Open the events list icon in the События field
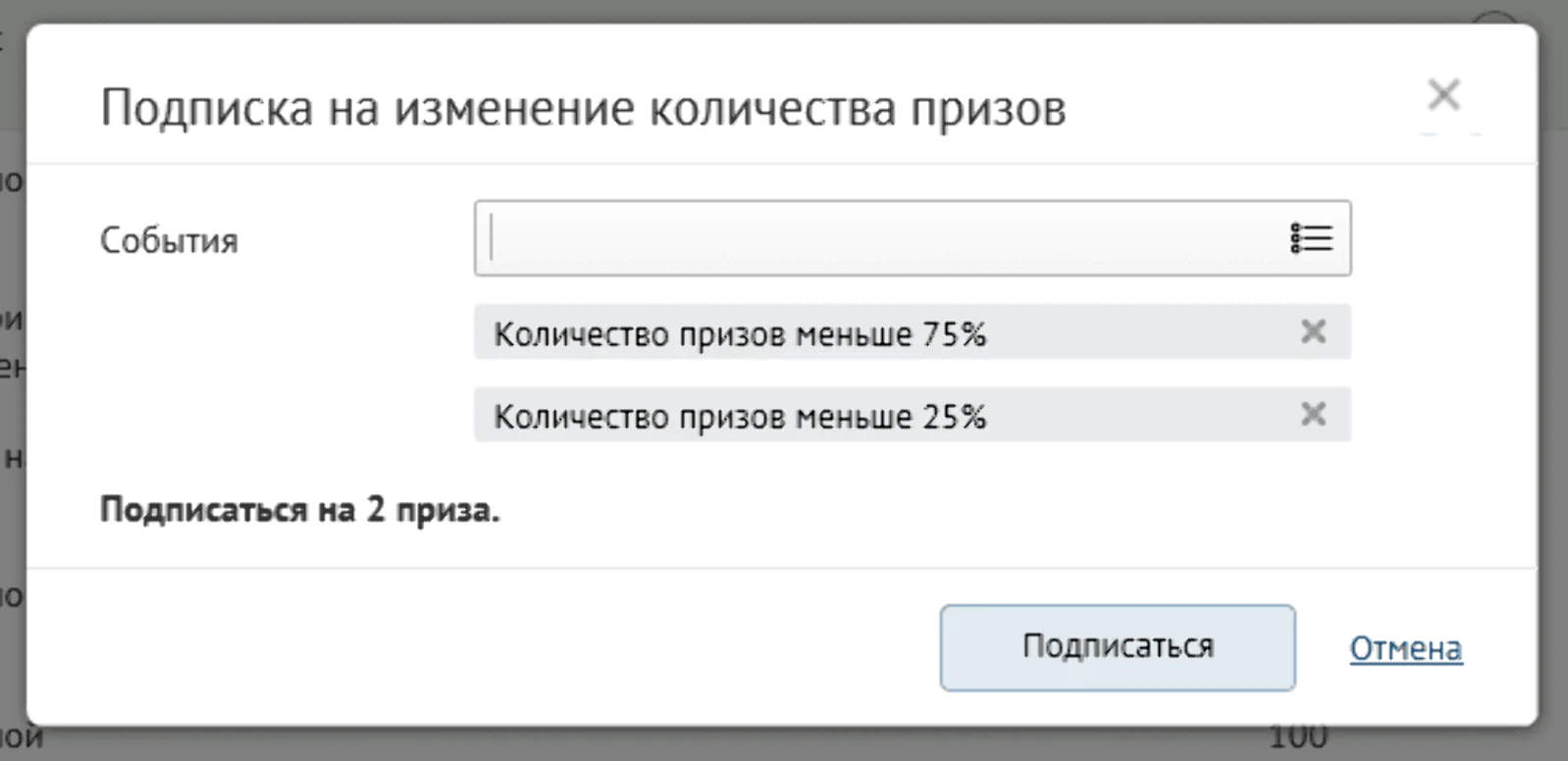1568x761 pixels. coord(1311,238)
